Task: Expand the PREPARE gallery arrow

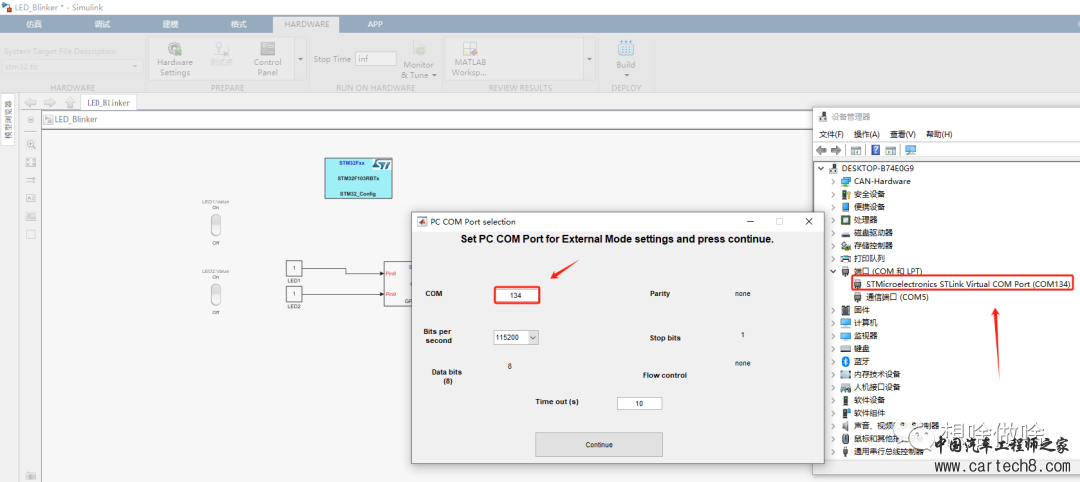Action: [x=300, y=59]
